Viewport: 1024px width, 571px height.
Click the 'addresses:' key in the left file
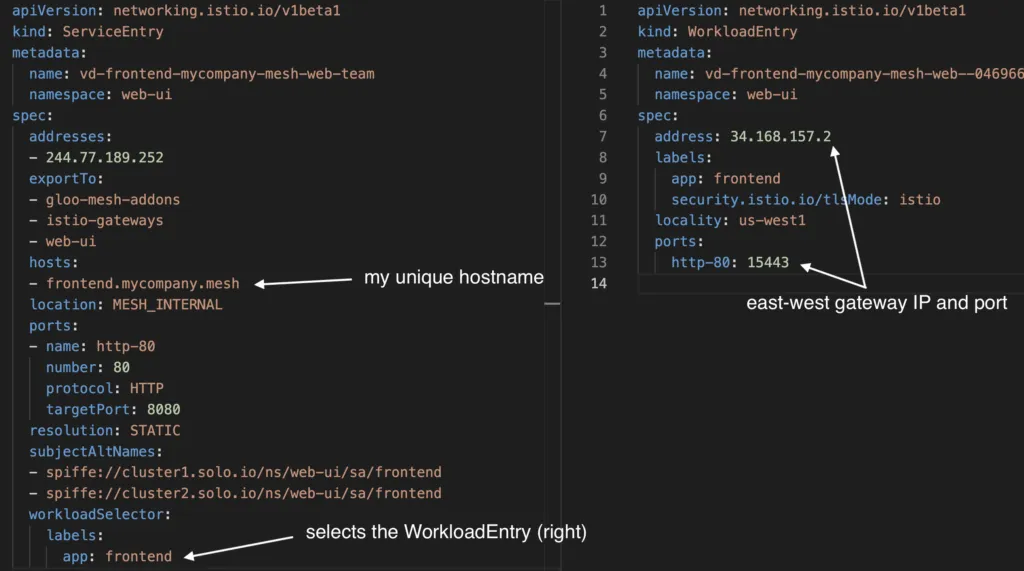tap(71, 137)
